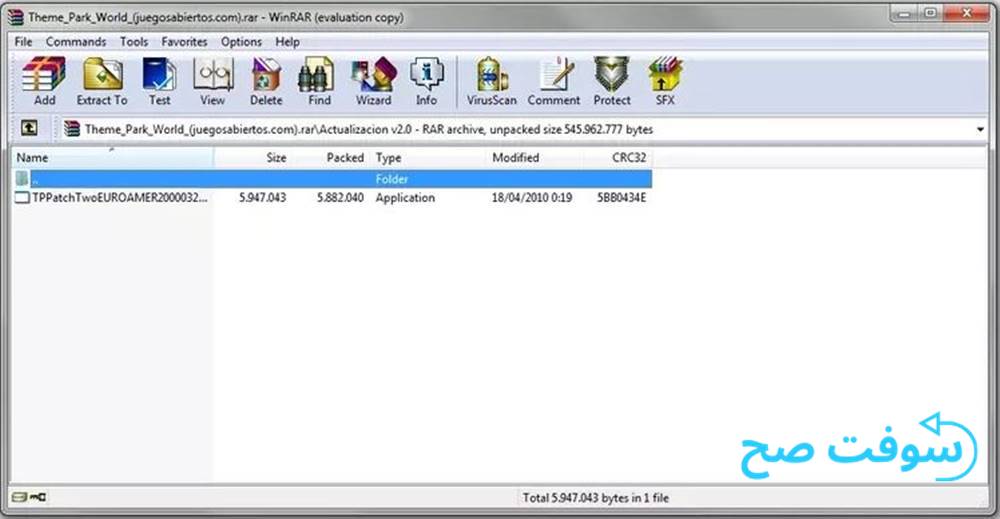Run the Test archive tool
The height and width of the screenshot is (519, 1000).
click(x=159, y=81)
